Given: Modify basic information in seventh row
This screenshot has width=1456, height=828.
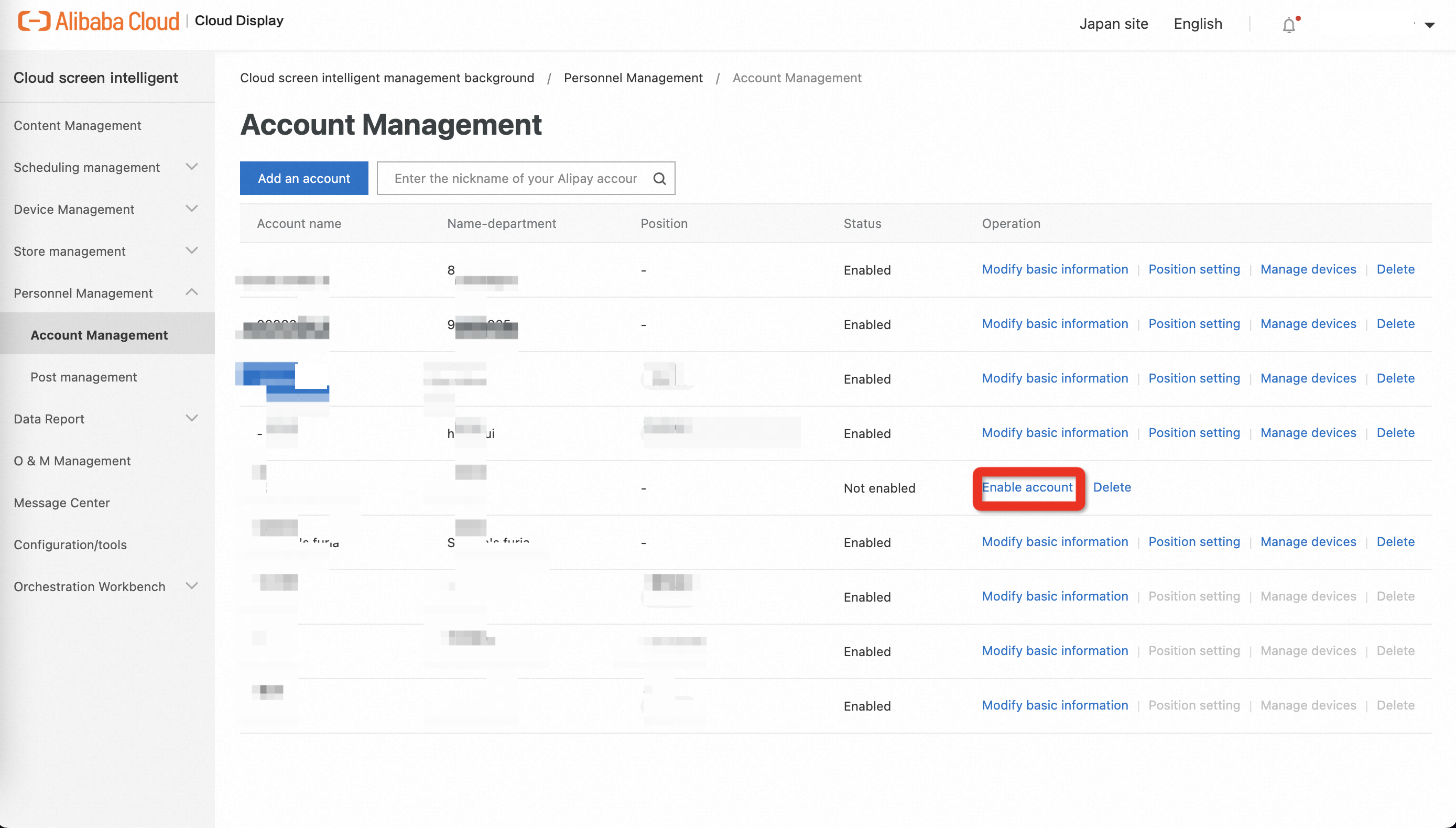Looking at the screenshot, I should click(x=1055, y=596).
